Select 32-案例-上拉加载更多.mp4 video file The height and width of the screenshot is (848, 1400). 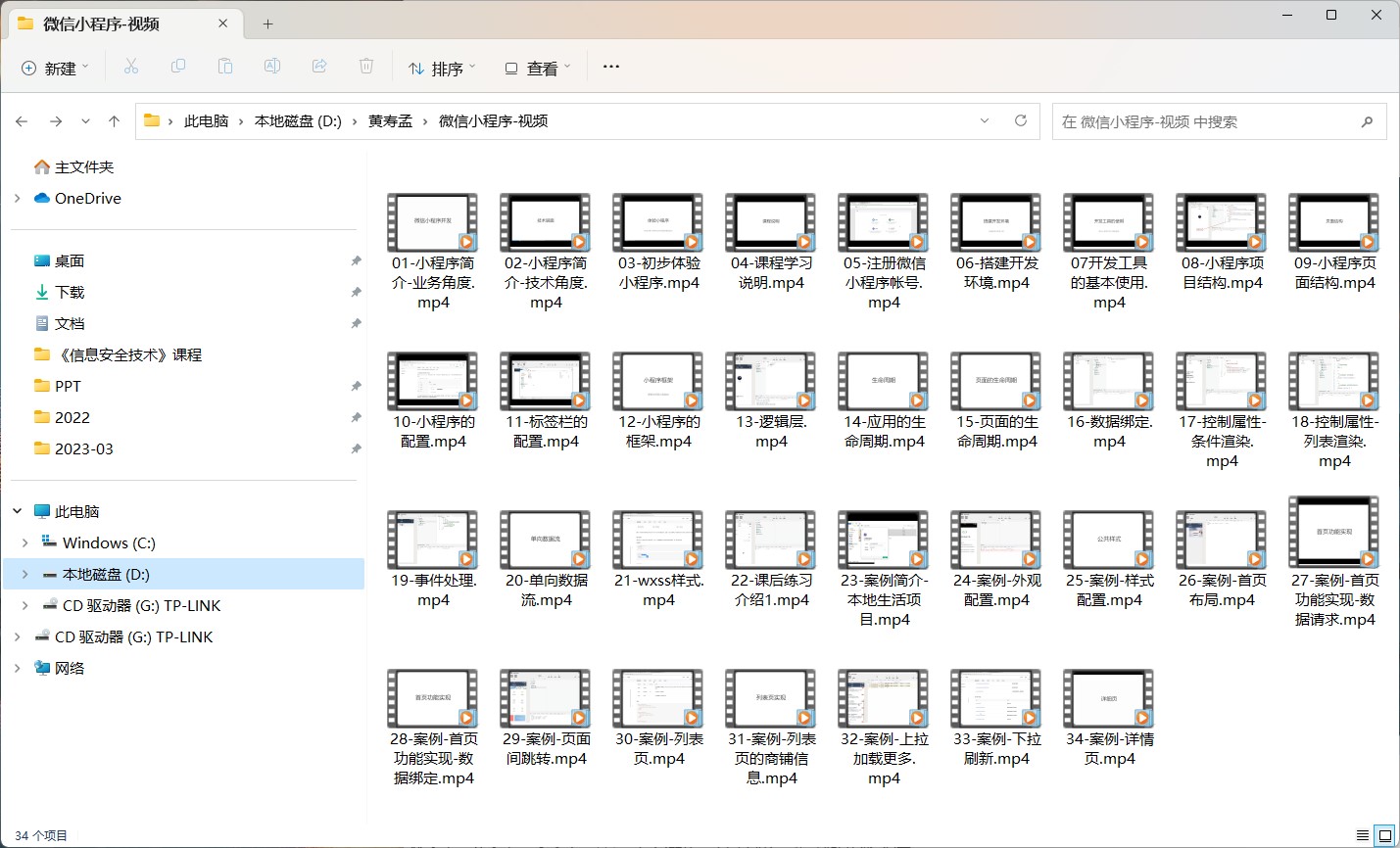coord(884,728)
